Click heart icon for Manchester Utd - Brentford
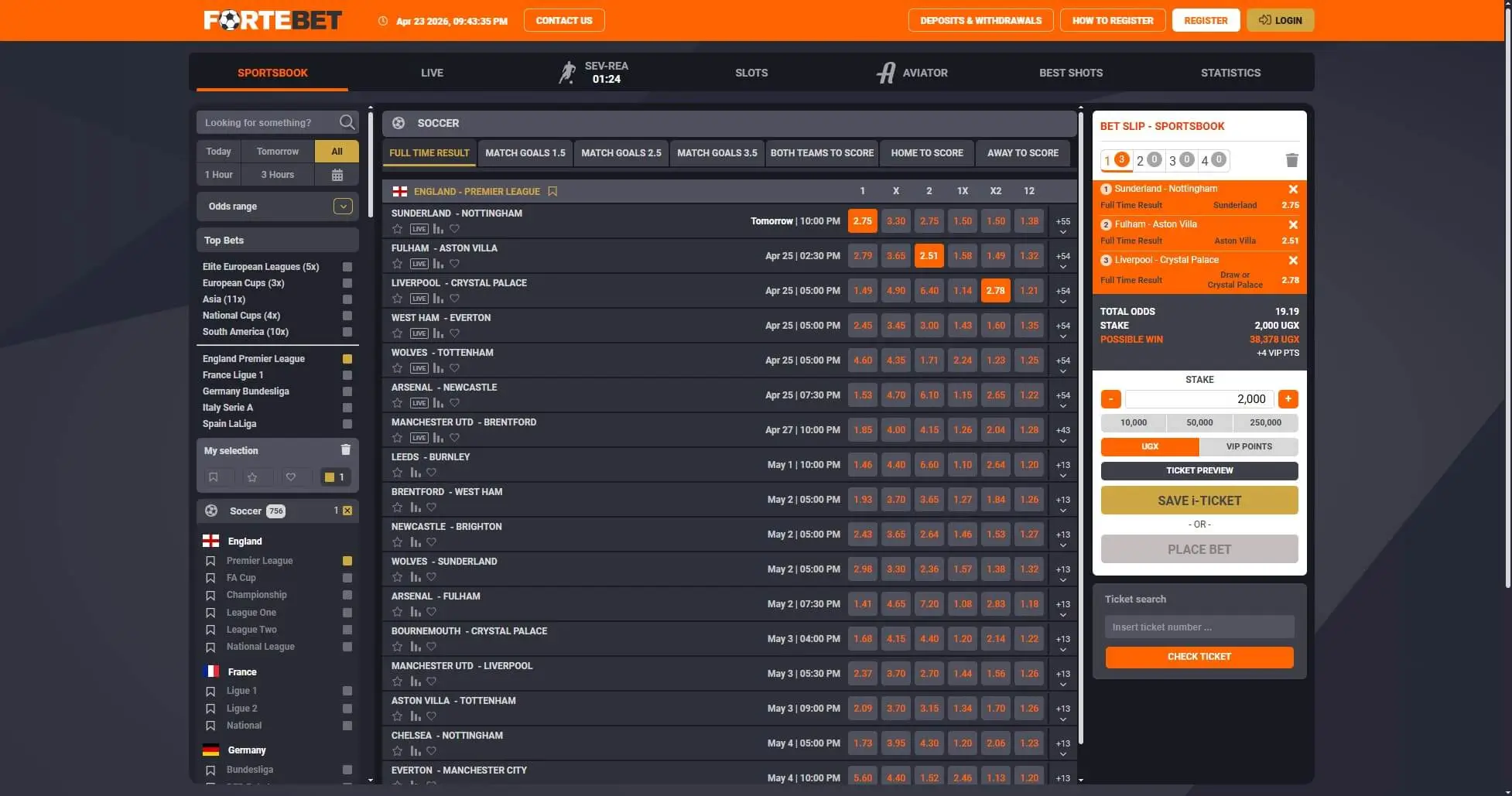1512x796 pixels. coord(455,438)
